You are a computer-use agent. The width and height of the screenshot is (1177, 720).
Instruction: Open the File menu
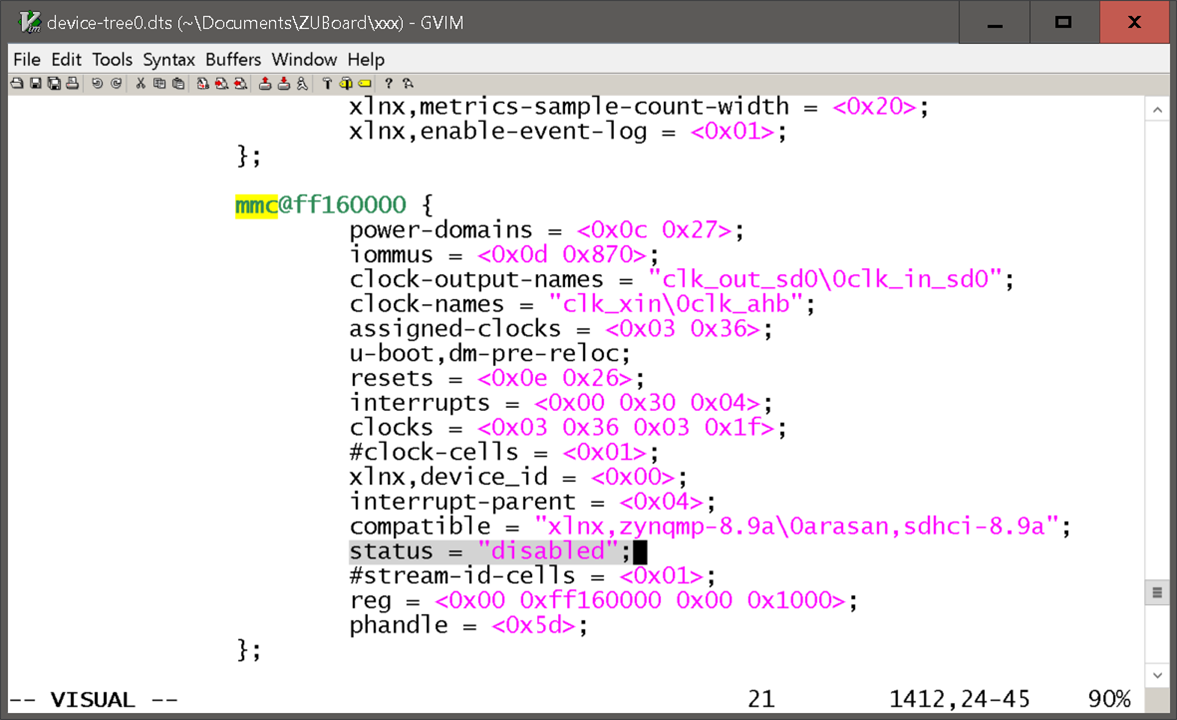[x=27, y=59]
